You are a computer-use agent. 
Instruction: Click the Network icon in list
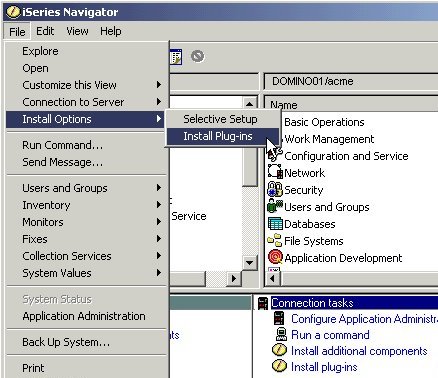[275, 172]
